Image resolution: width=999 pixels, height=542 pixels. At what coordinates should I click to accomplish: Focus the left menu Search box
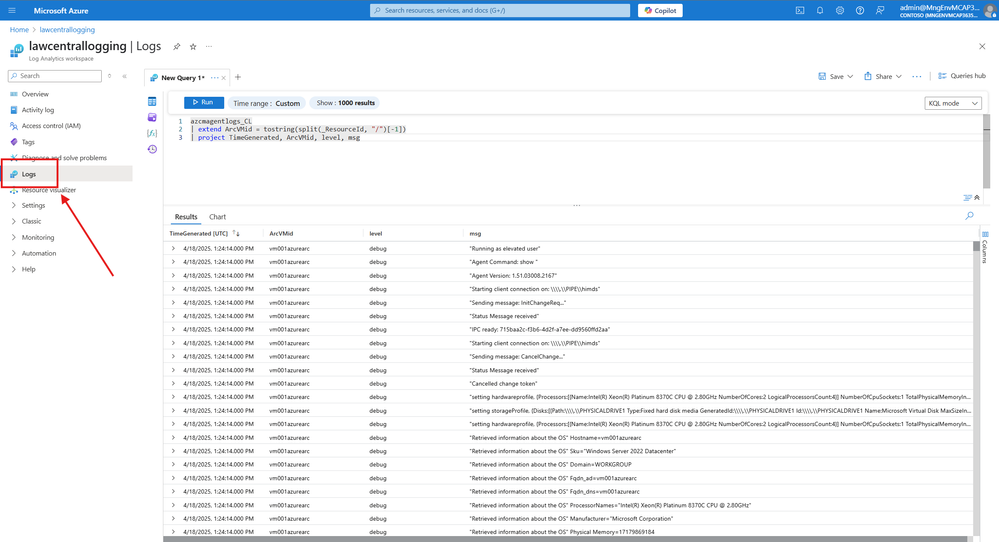pos(55,76)
